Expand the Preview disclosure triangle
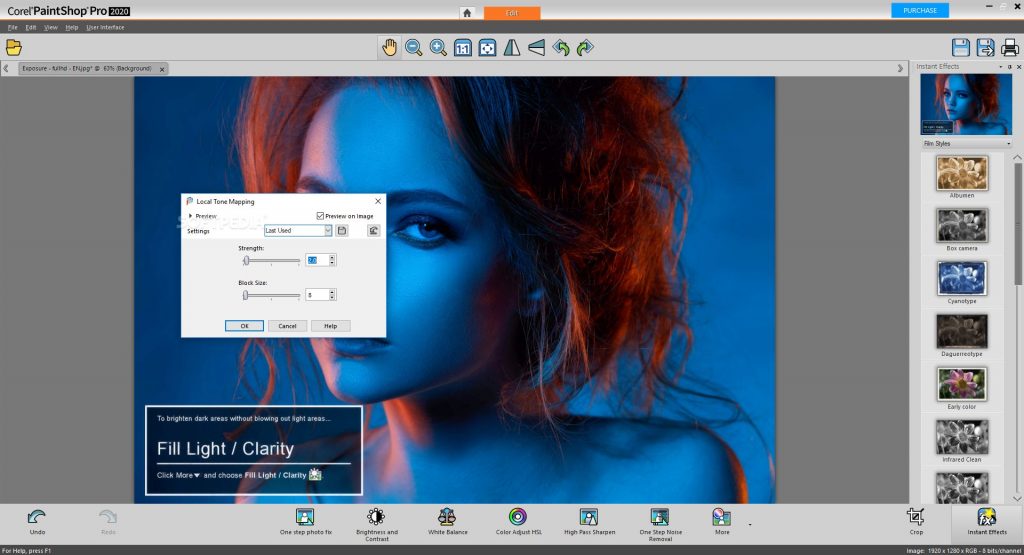Viewport: 1024px width, 555px height. pos(190,216)
